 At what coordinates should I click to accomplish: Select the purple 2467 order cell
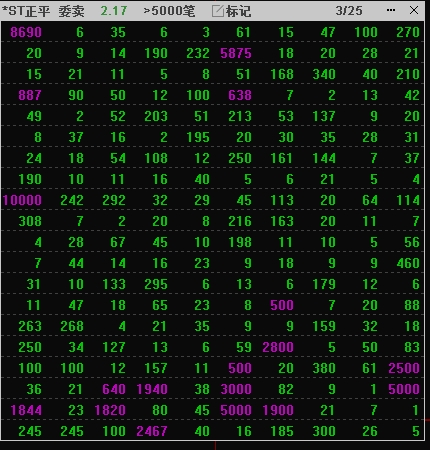tap(152, 431)
